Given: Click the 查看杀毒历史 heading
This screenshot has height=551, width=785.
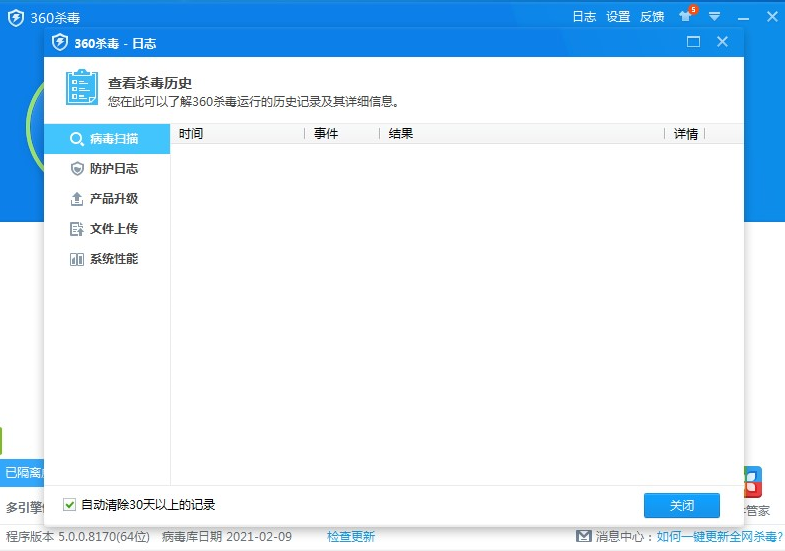Looking at the screenshot, I should pyautogui.click(x=150, y=83).
